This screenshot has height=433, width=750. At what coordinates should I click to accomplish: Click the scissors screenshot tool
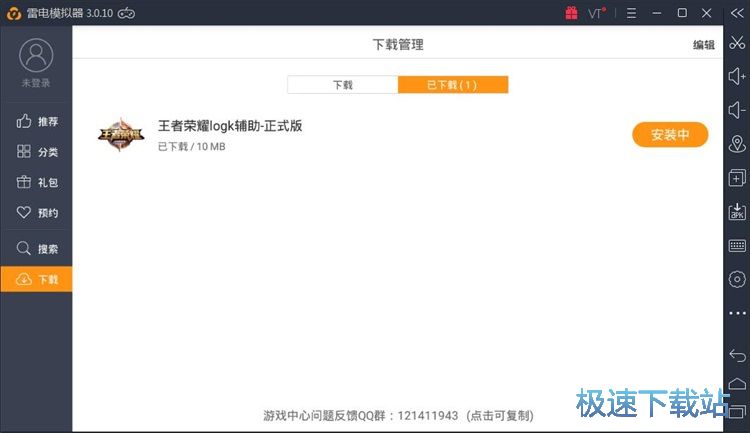click(737, 43)
